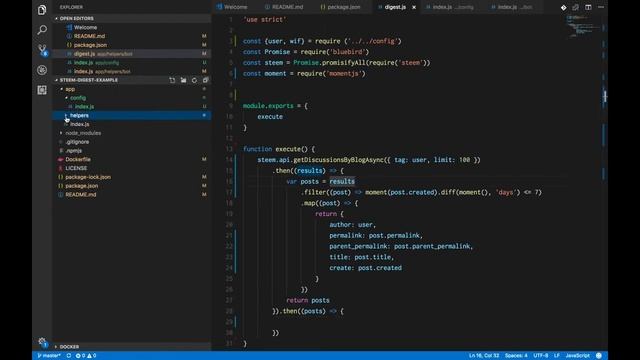Click the editor vertical scrollbar
The image size is (640, 360).
tap(604, 182)
